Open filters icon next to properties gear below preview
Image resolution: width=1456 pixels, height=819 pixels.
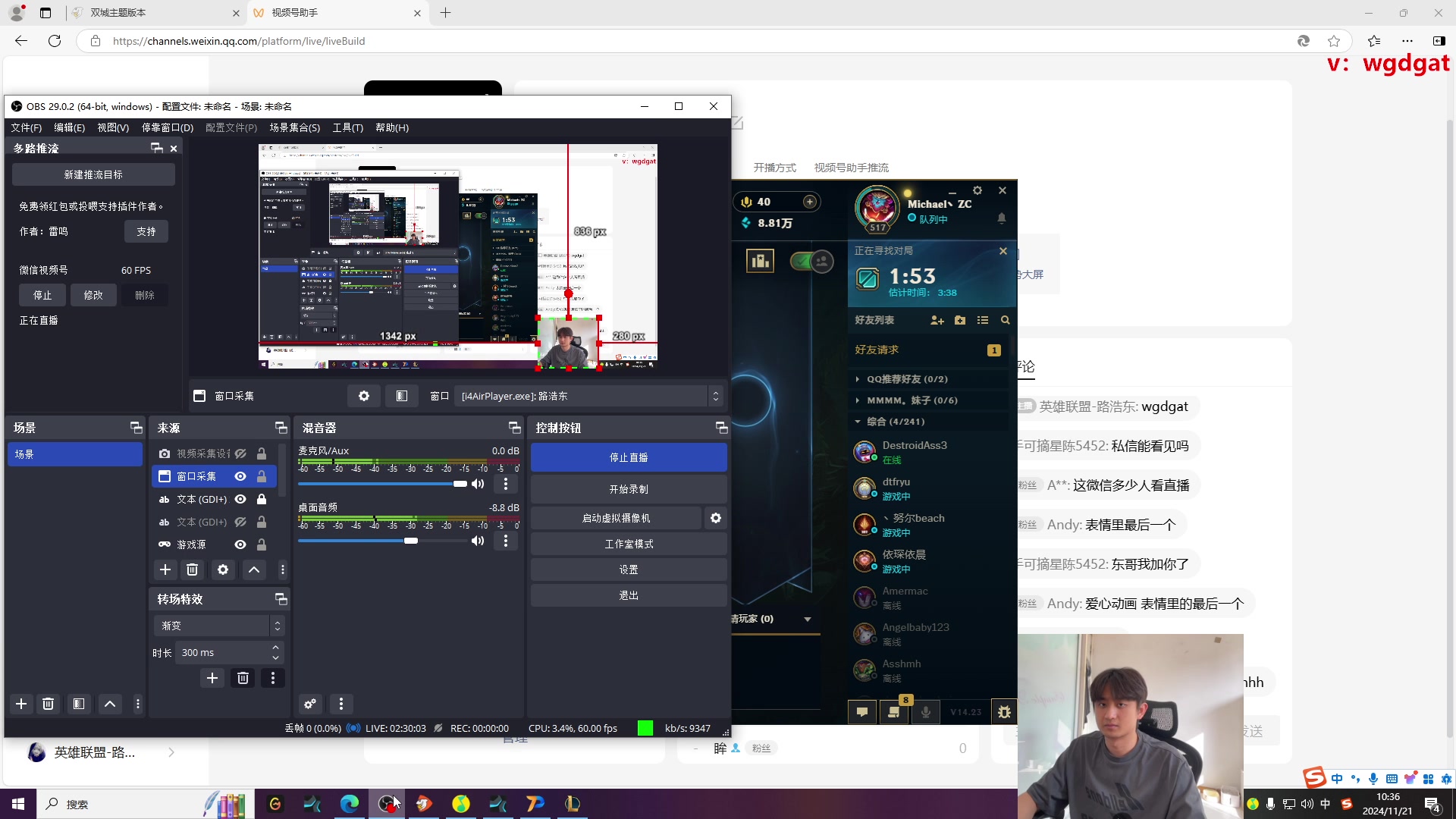tap(402, 396)
